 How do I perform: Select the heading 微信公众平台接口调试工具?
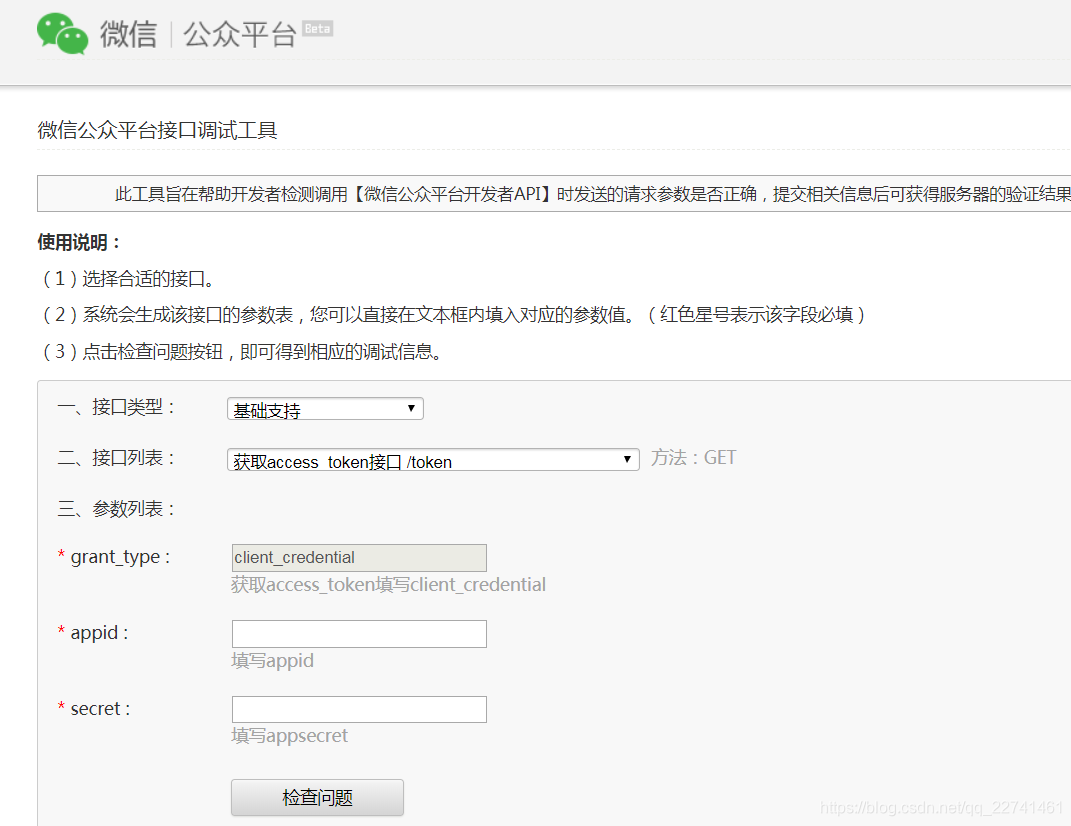(x=157, y=130)
